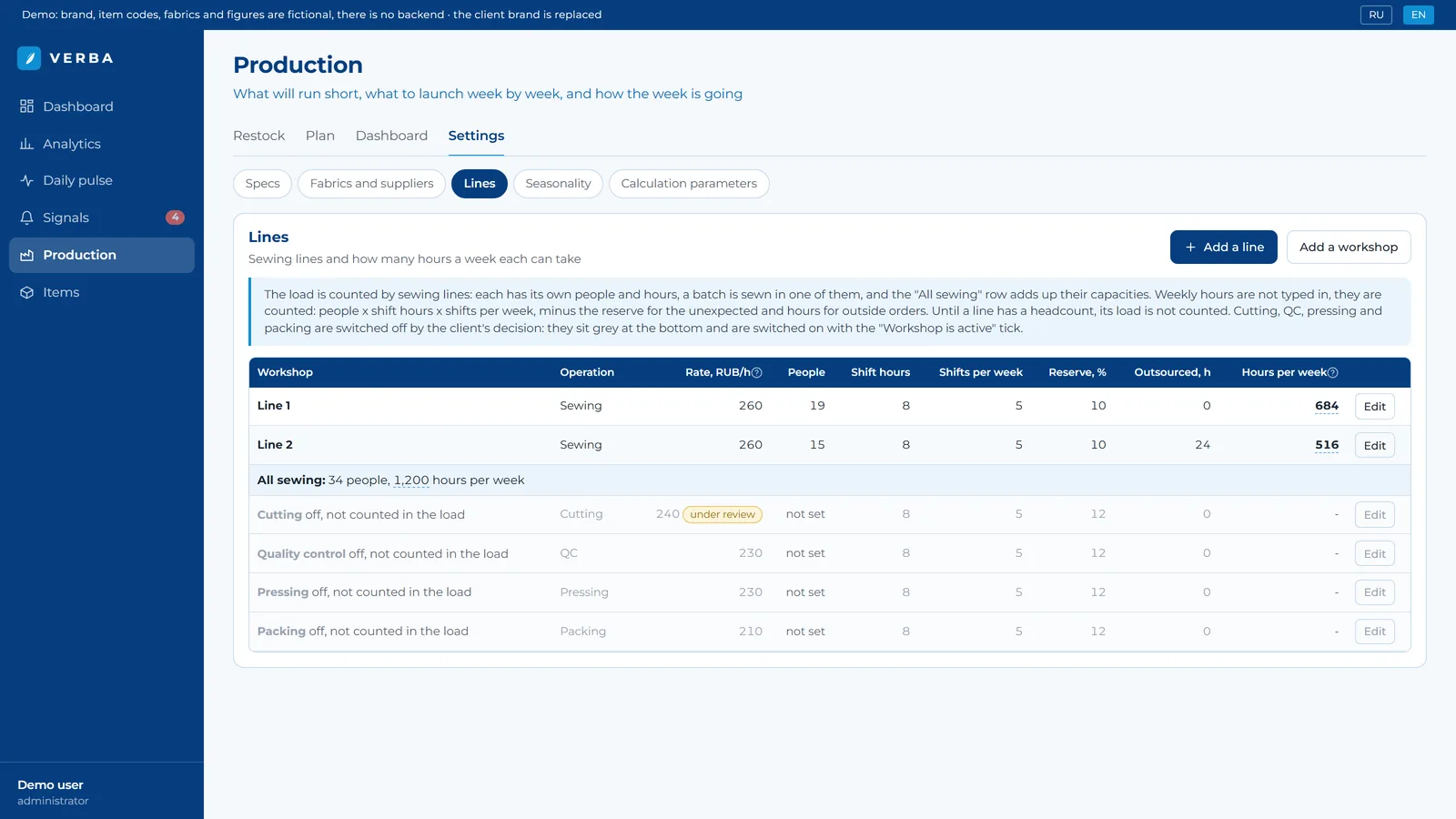Switch the language to EN
Viewport: 1456px width, 819px height.
pos(1418,15)
